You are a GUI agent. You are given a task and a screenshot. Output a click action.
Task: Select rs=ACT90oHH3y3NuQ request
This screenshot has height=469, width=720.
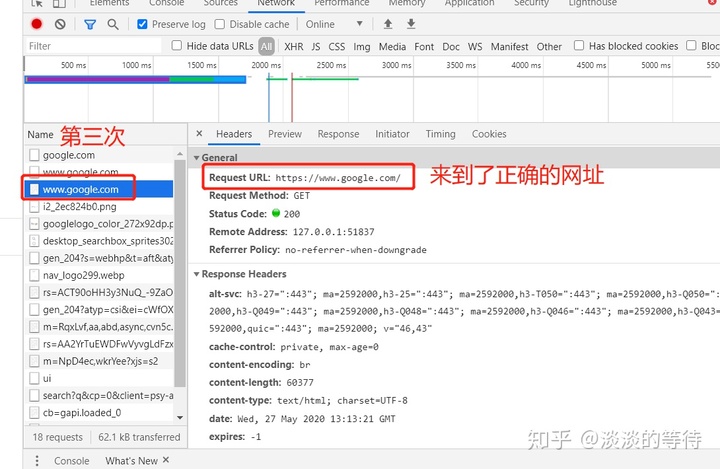pos(100,292)
